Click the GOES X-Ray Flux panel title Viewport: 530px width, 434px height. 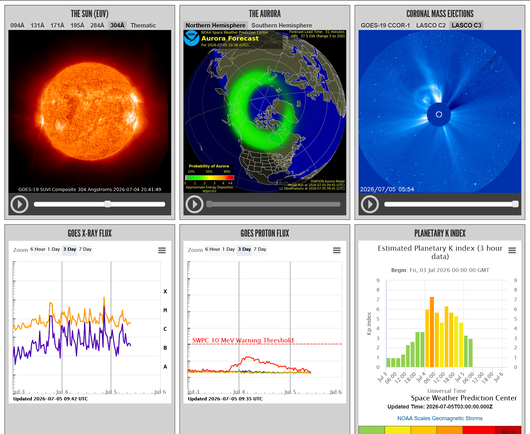pyautogui.click(x=90, y=233)
